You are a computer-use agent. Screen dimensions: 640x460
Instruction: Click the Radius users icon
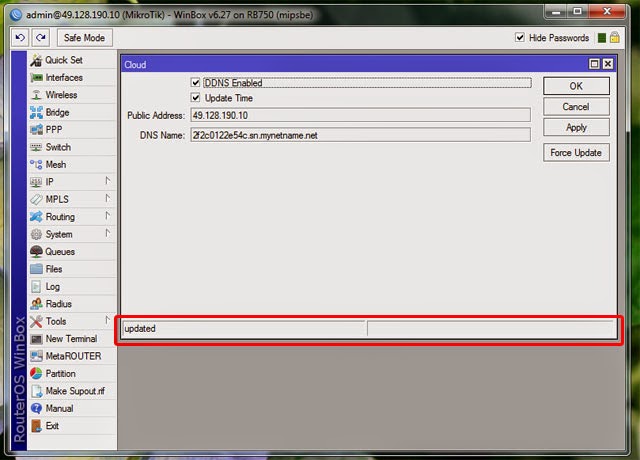tap(36, 304)
